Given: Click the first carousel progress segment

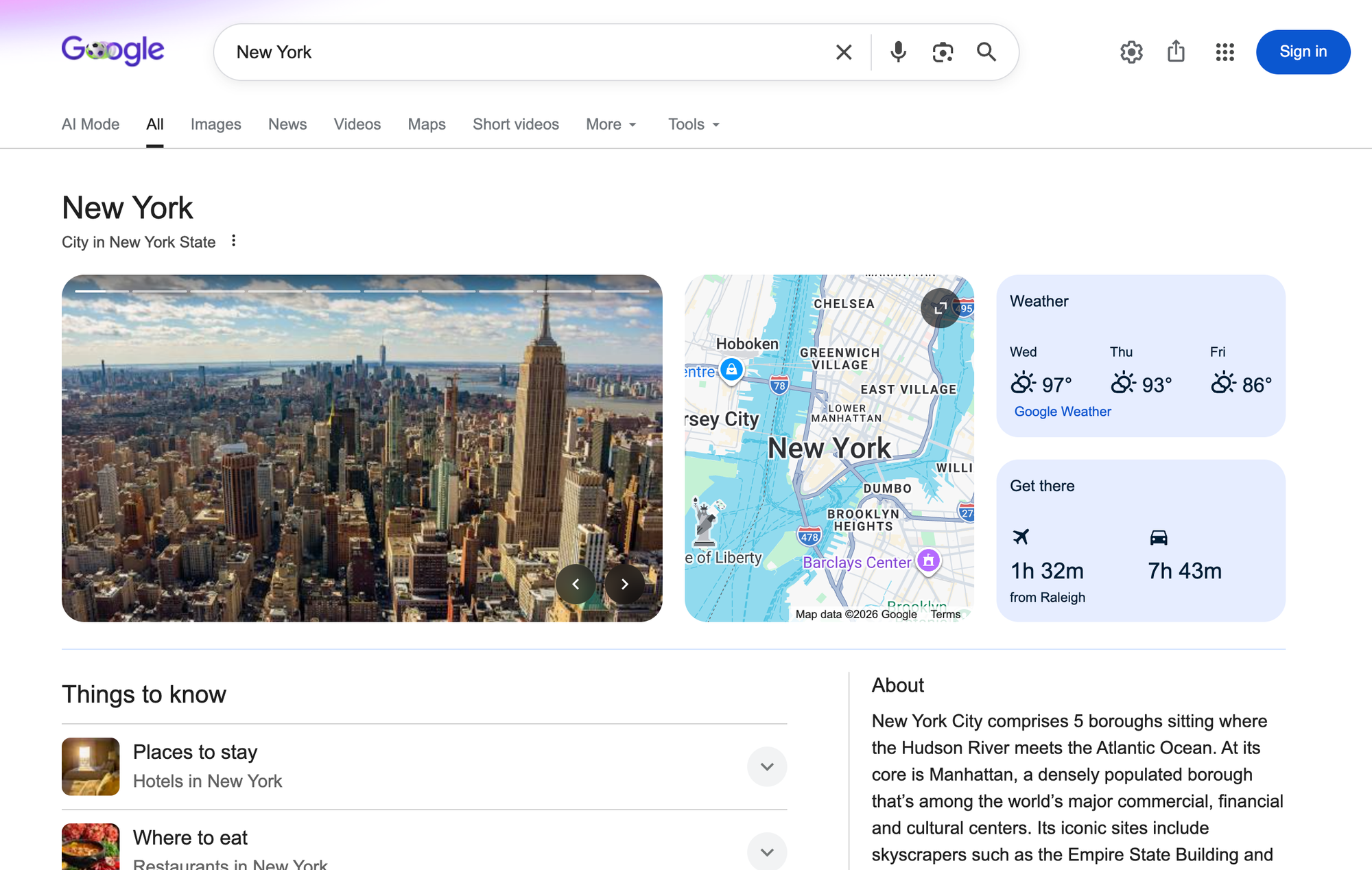Looking at the screenshot, I should (x=102, y=291).
